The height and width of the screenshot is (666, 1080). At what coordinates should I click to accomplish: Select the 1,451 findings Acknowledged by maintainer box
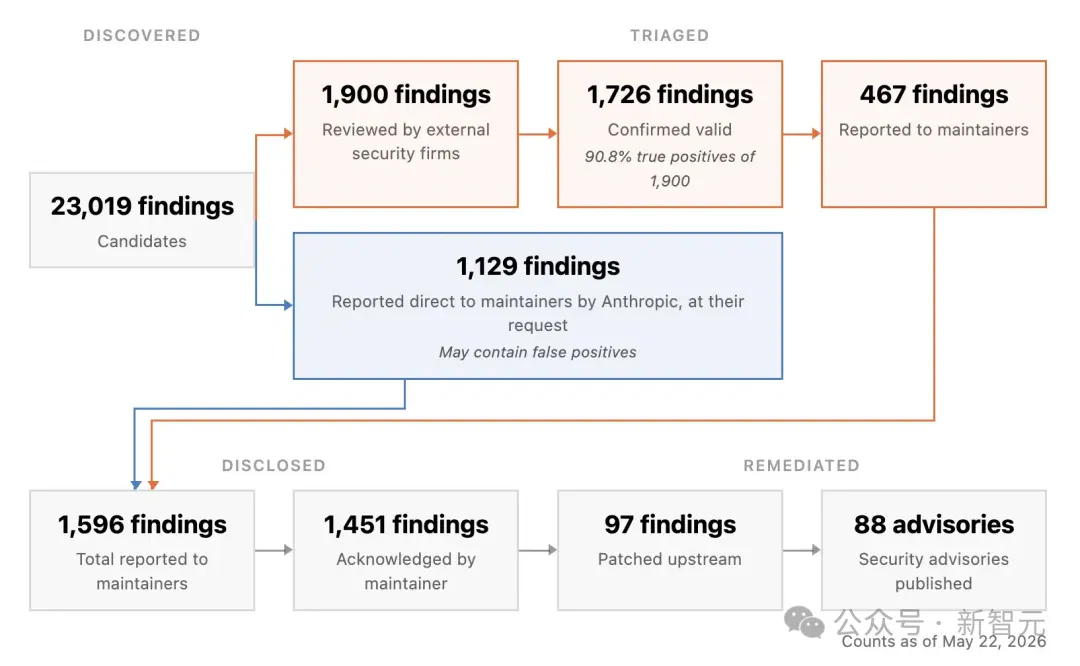[406, 550]
